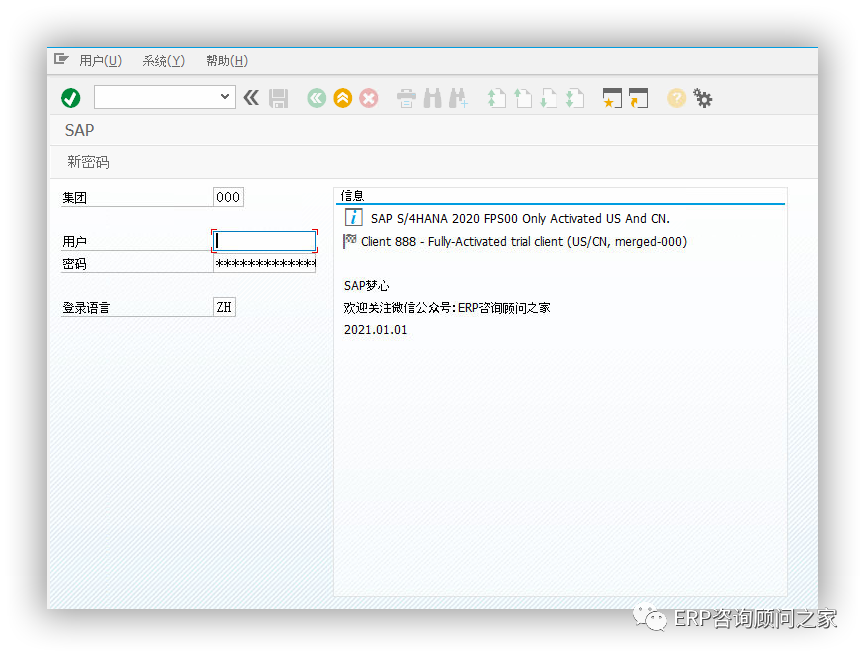Click the 'SAP梦心' text line
This screenshot has width=865, height=656.
366,286
